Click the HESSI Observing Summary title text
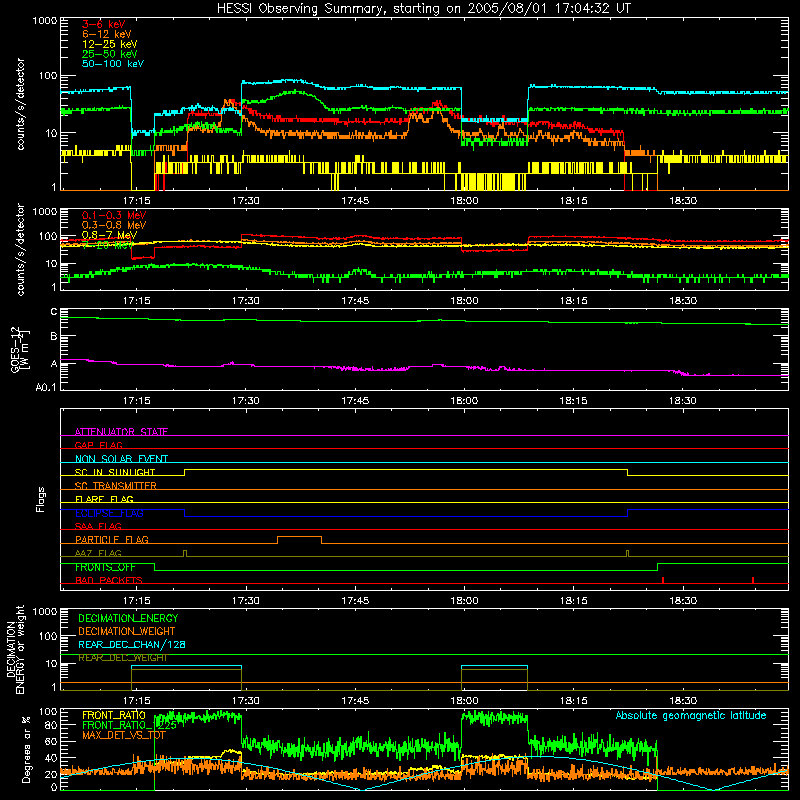Viewport: 800px width, 800px height. coord(423,9)
